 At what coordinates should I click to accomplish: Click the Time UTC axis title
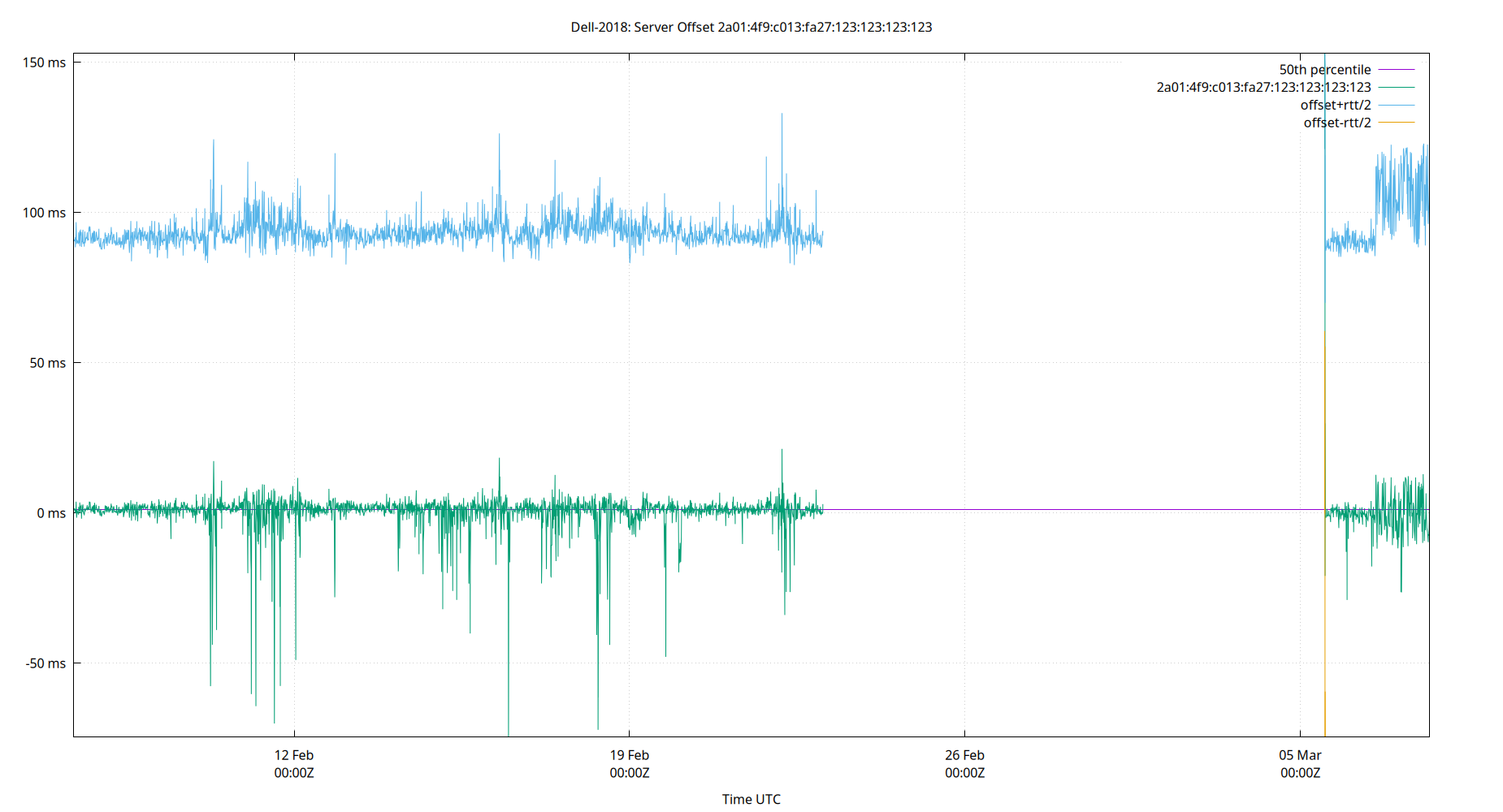pos(751,799)
